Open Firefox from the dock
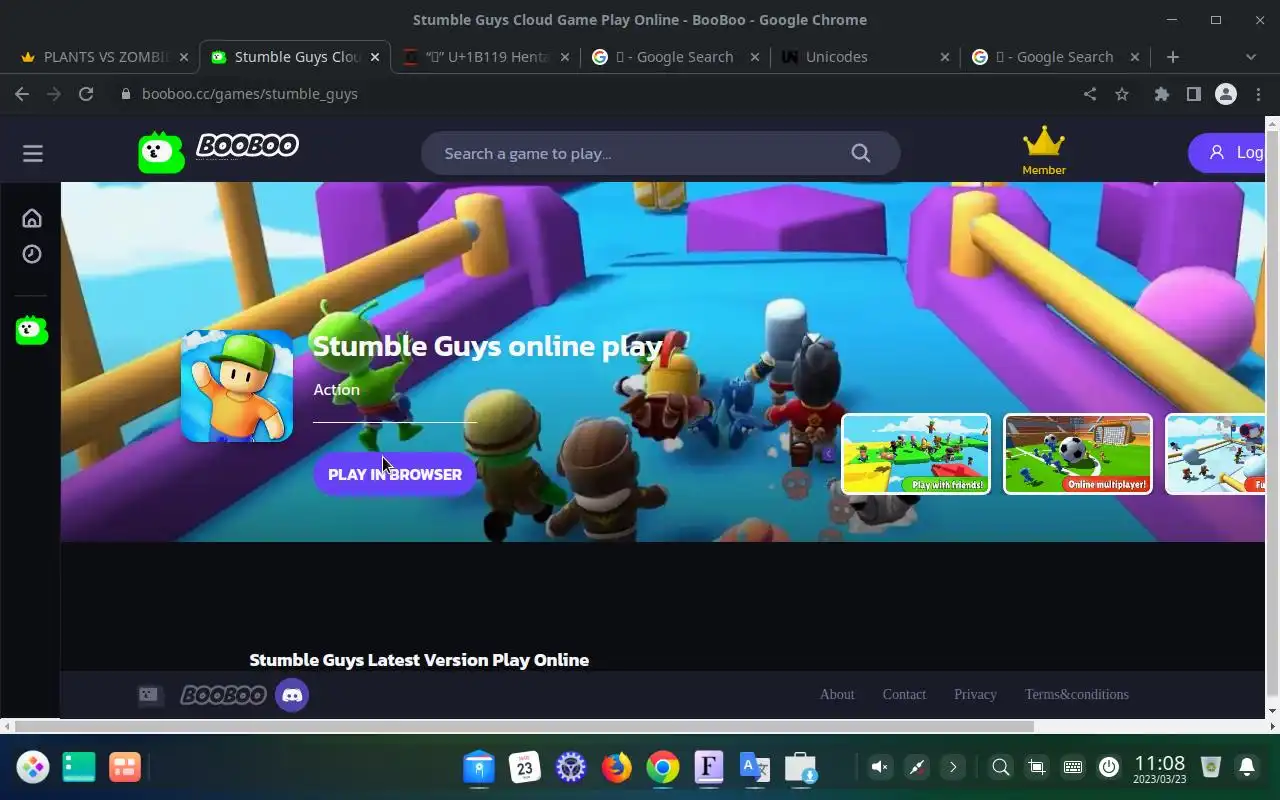 (617, 767)
